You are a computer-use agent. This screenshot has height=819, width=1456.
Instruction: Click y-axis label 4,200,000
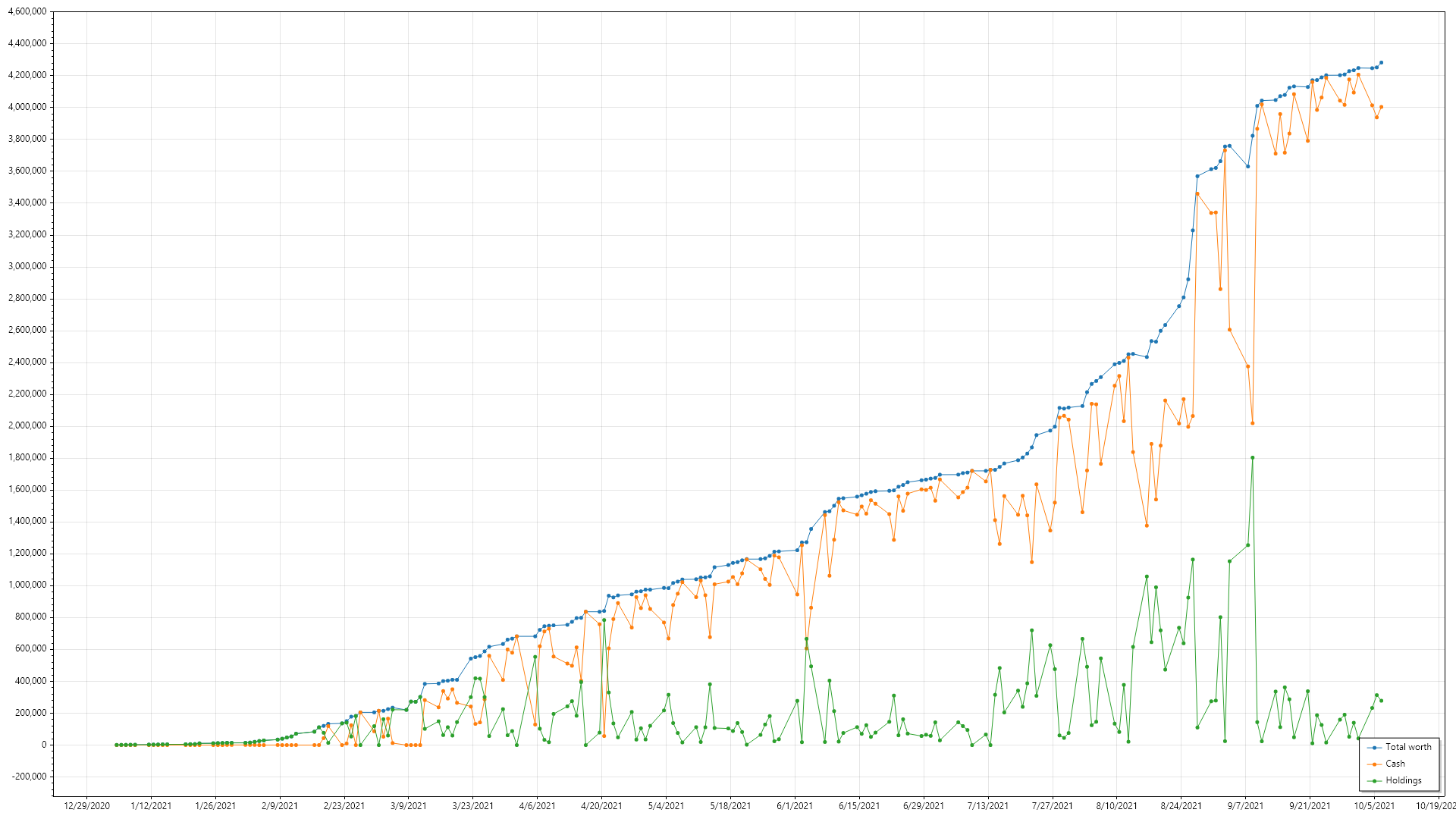pyautogui.click(x=27, y=75)
